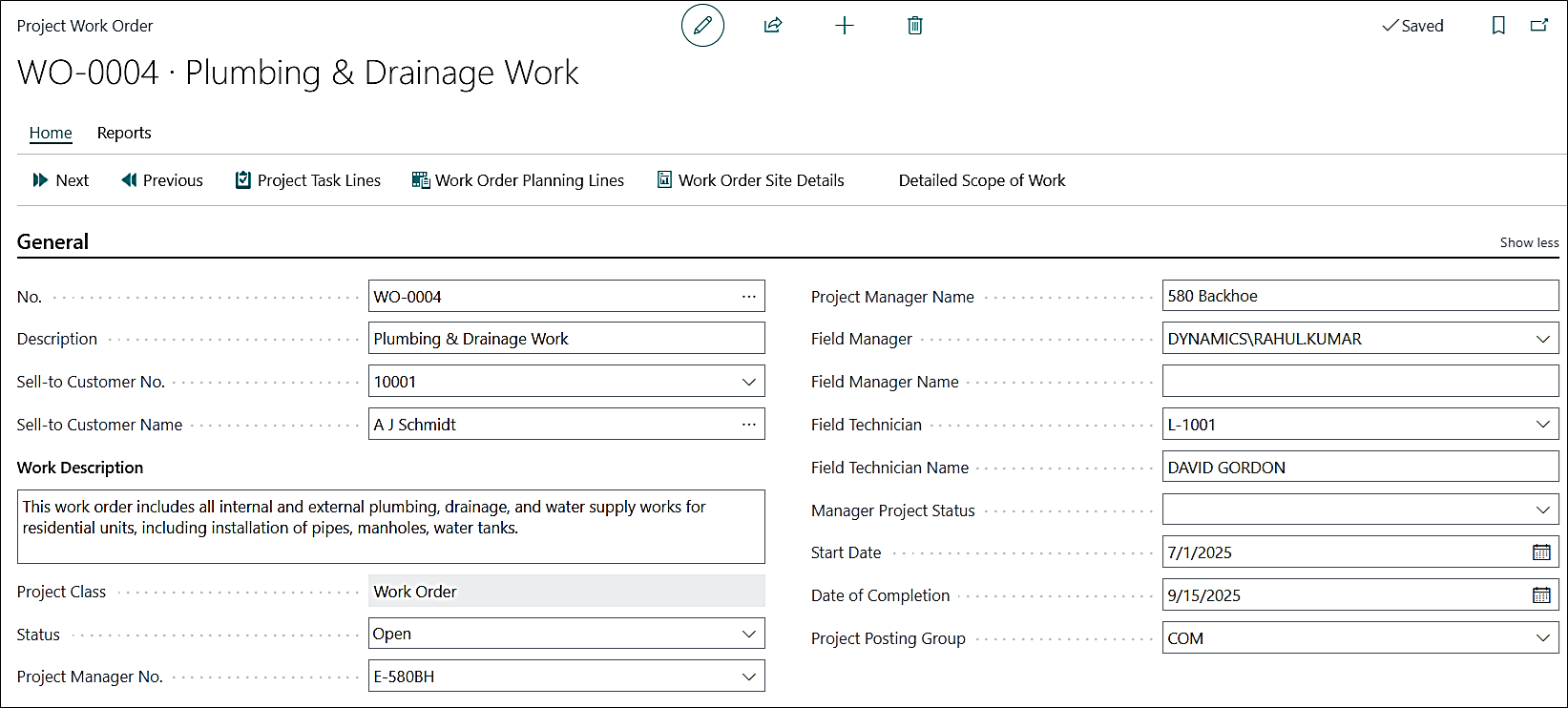Expand Manager Project Status dropdown
Screen dimensions: 1568x708
click(1542, 510)
